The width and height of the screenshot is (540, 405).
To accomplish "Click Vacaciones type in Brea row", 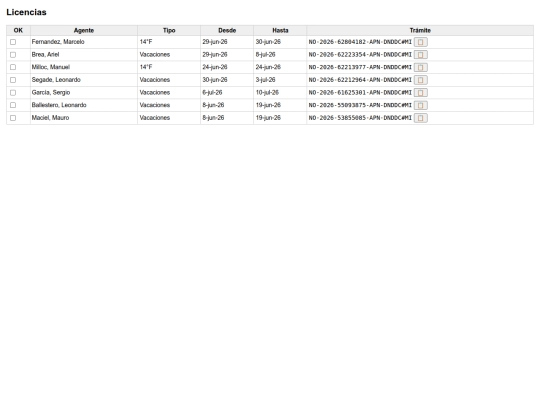I will click(x=155, y=54).
